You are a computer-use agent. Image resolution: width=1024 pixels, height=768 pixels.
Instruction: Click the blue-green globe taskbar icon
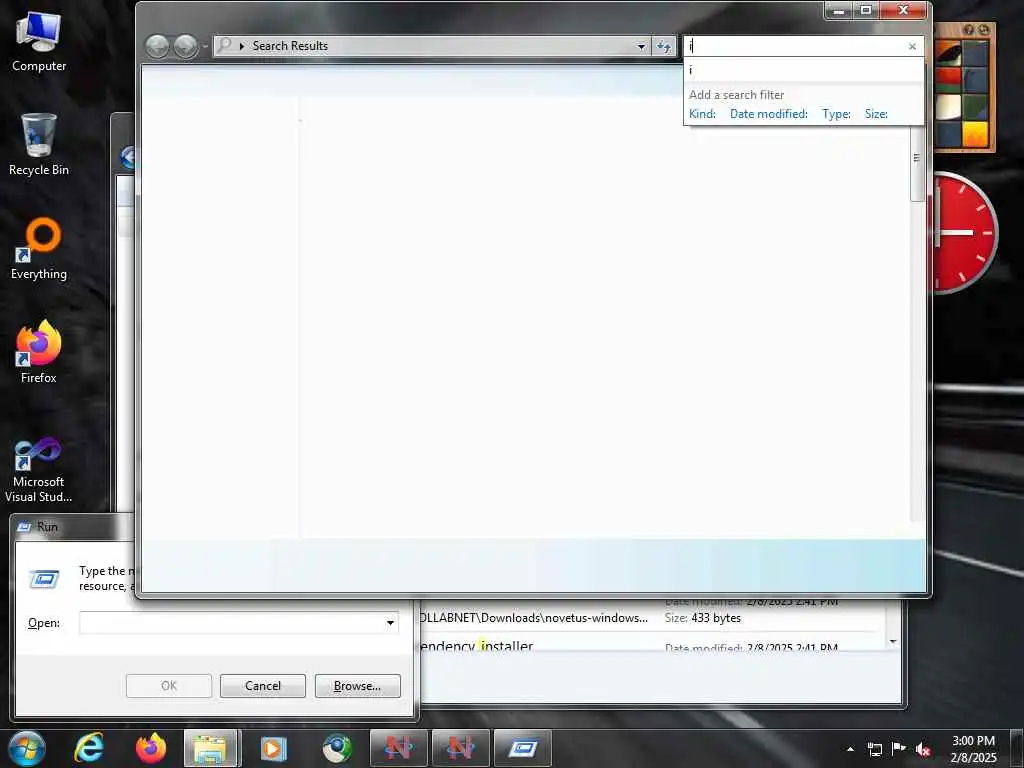click(336, 748)
